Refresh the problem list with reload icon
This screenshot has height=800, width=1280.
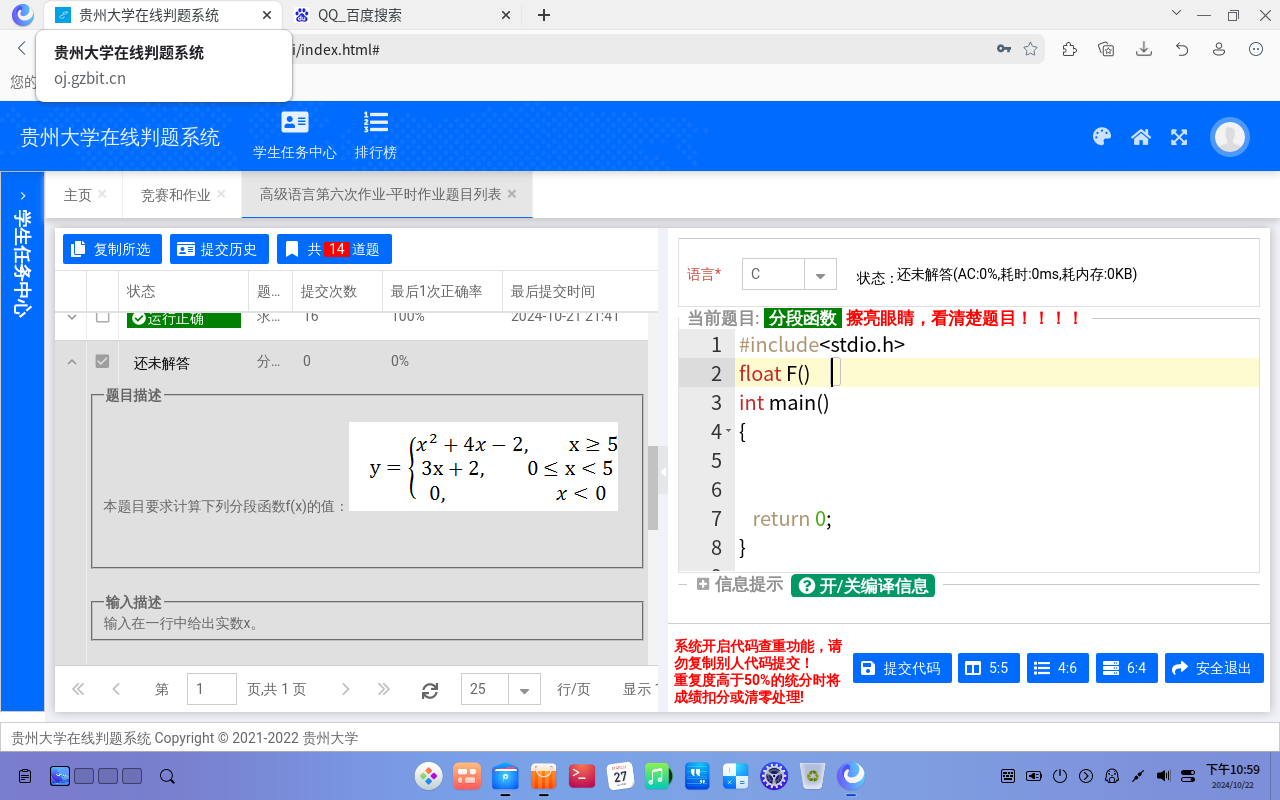430,689
